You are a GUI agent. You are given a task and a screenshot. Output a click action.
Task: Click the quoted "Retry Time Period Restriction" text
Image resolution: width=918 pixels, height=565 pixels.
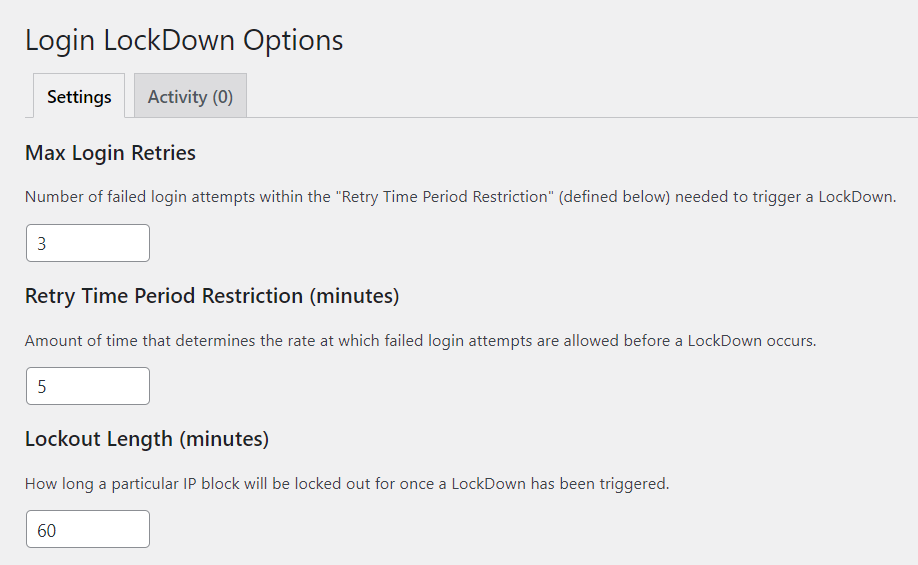pyautogui.click(x=444, y=197)
